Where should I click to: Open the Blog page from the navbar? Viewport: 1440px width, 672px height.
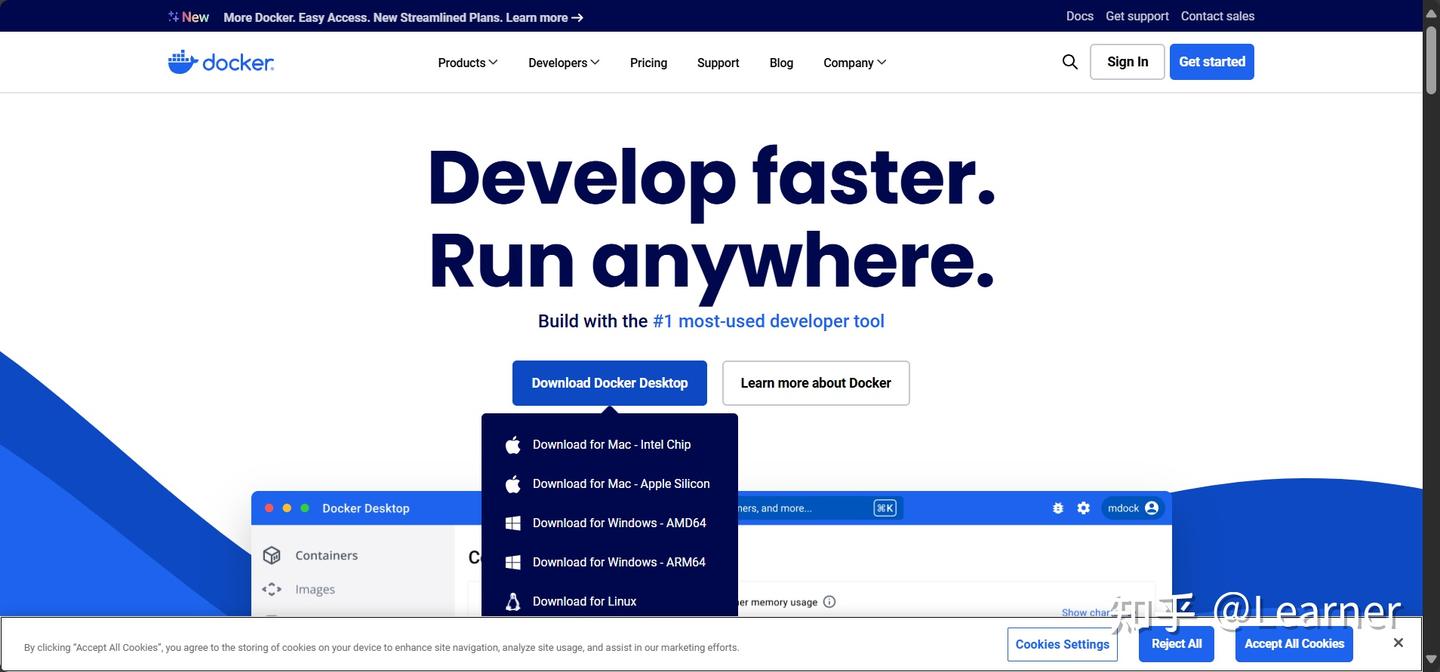pyautogui.click(x=781, y=62)
